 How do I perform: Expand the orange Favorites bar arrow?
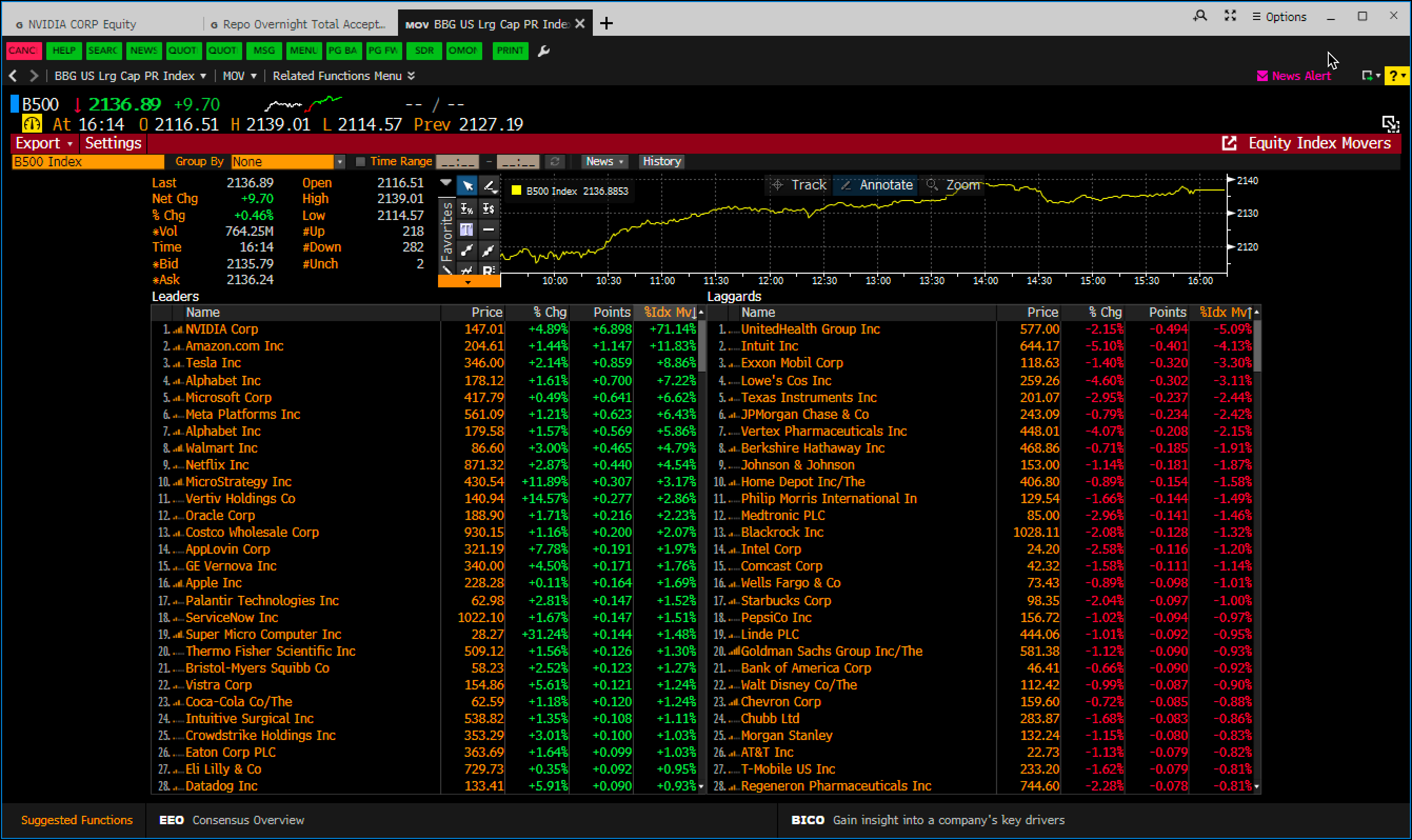point(469,282)
